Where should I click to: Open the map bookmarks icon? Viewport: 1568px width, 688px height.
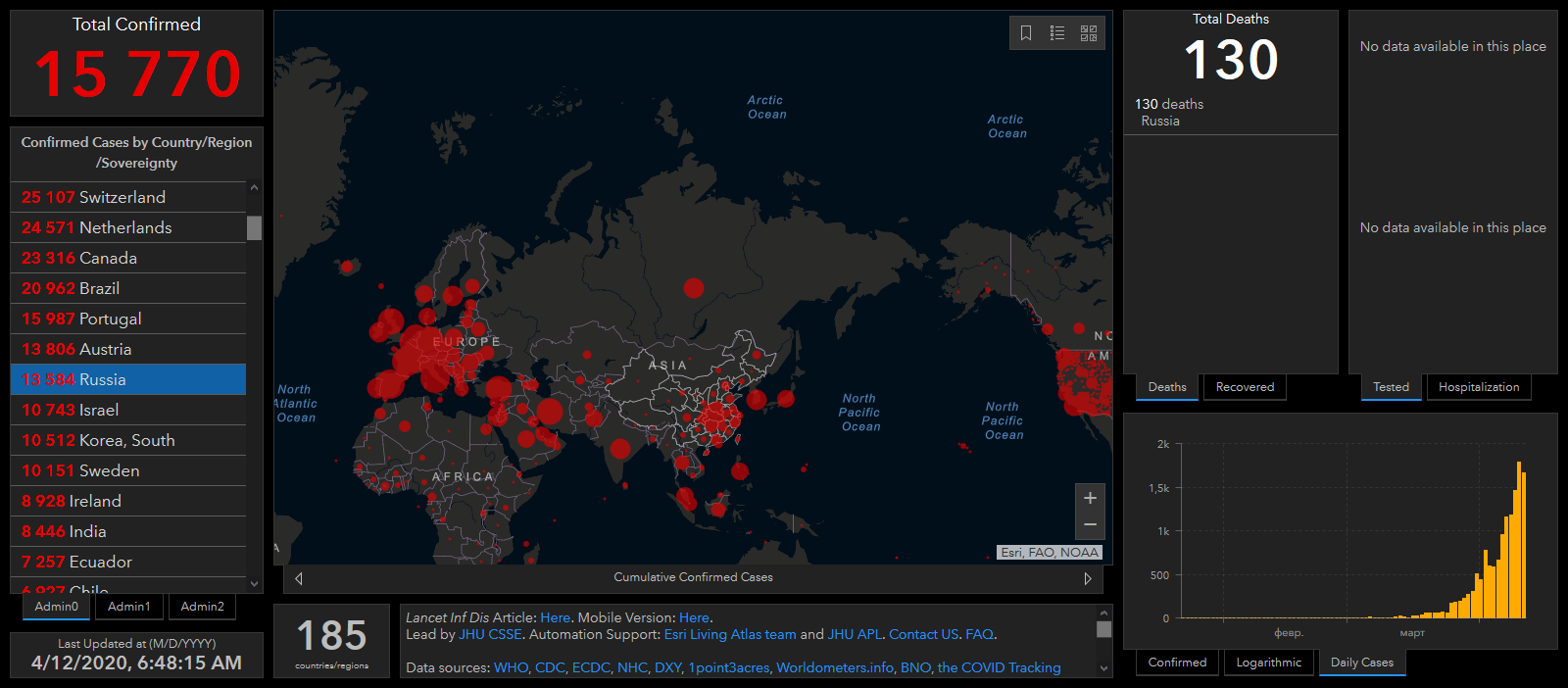pyautogui.click(x=1026, y=33)
